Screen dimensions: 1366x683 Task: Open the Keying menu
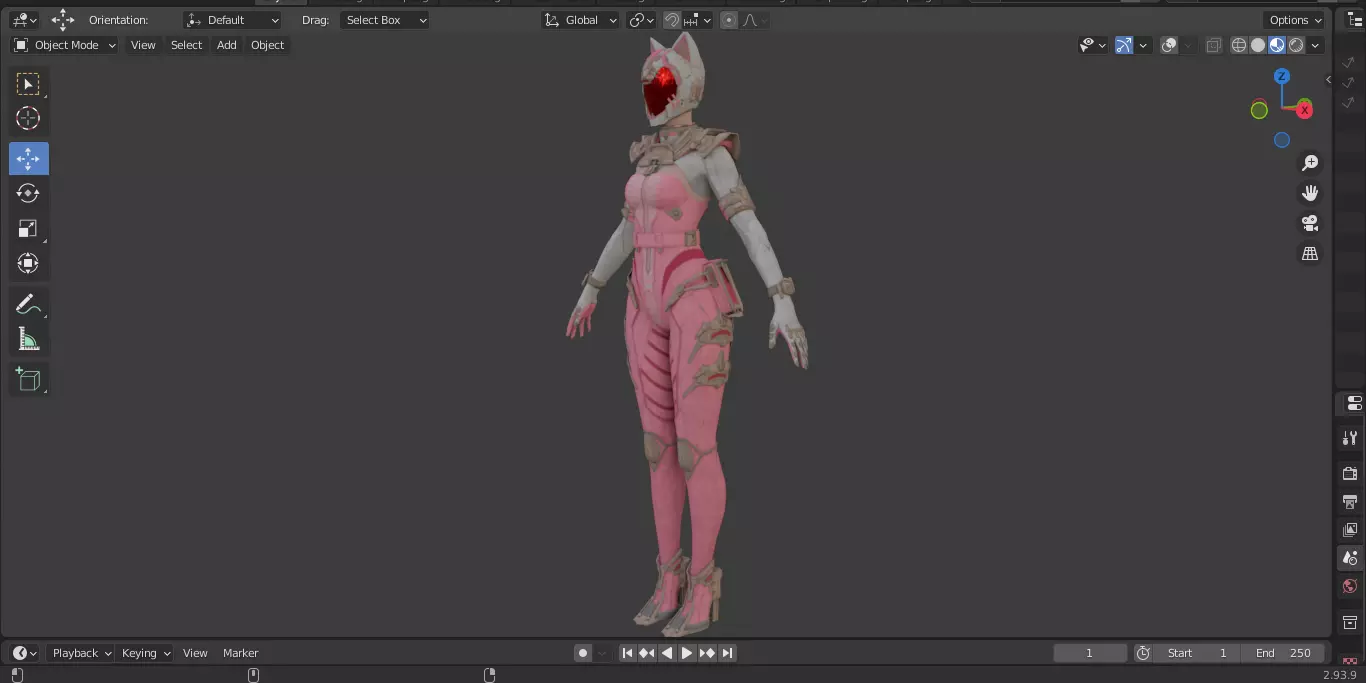pyautogui.click(x=145, y=653)
